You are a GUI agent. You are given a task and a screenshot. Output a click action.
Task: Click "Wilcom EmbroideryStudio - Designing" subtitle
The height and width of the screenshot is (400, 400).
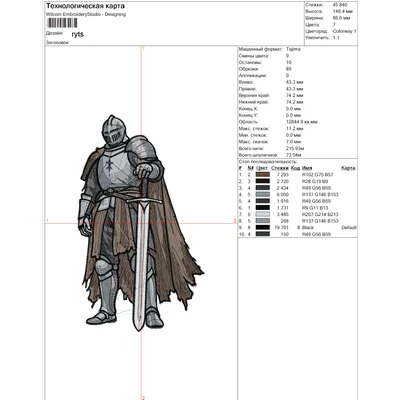point(86,14)
